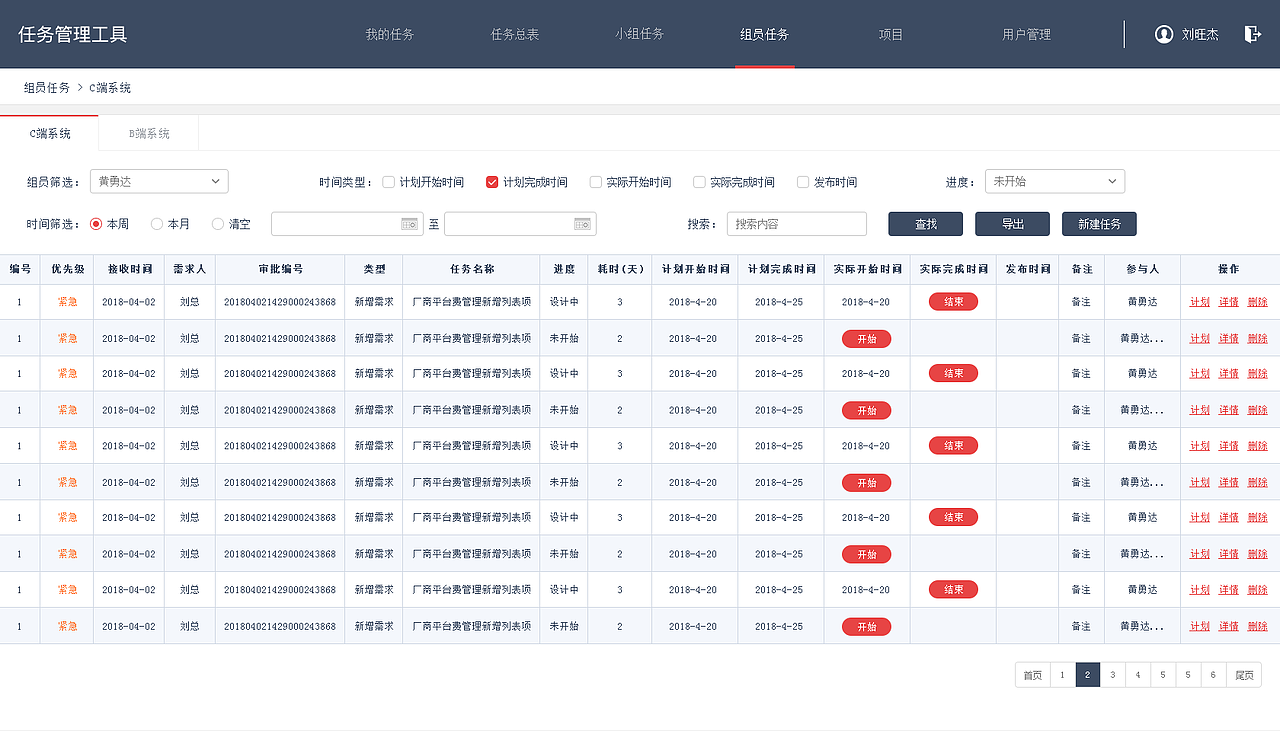Go to page 4 in pagination
This screenshot has height=731, width=1280.
point(1137,674)
